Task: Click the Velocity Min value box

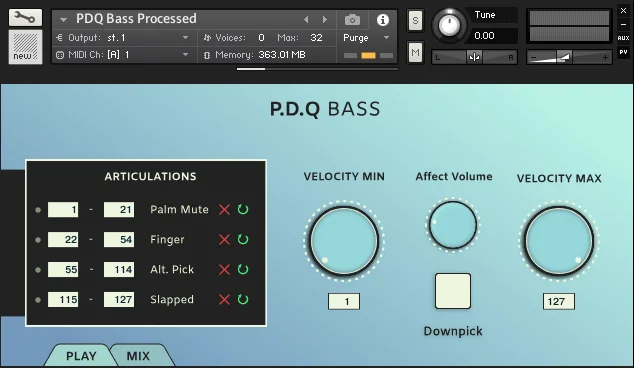Action: 344,302
